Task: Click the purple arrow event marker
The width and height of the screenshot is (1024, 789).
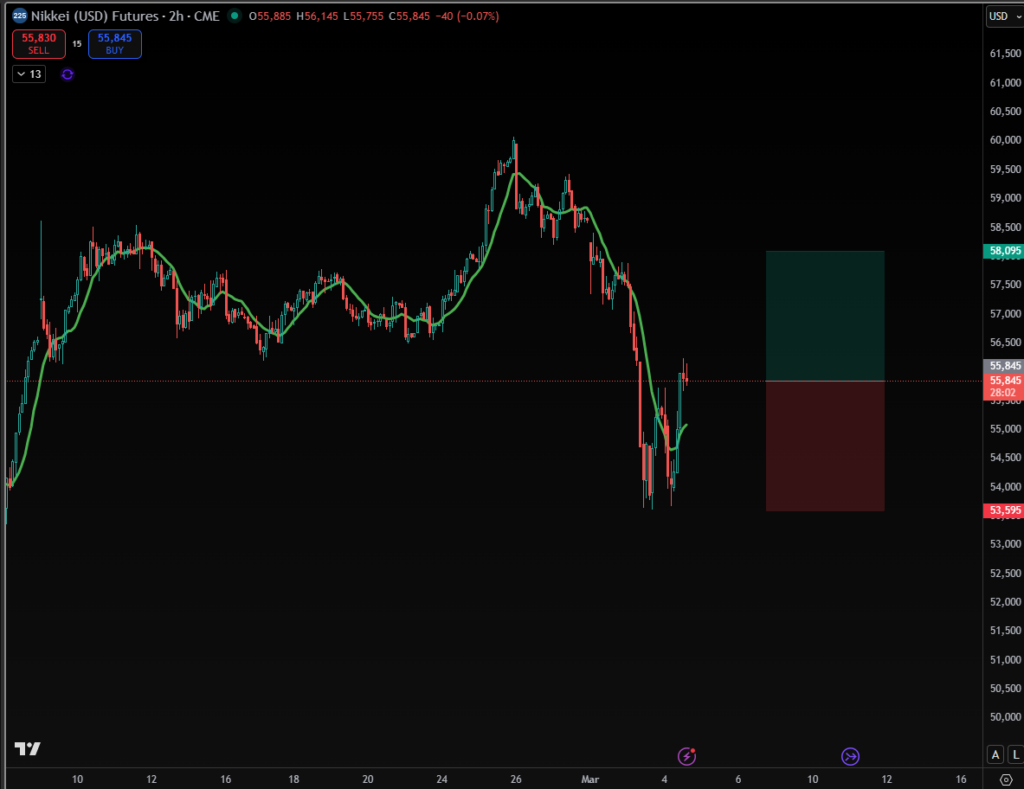Action: 850,756
